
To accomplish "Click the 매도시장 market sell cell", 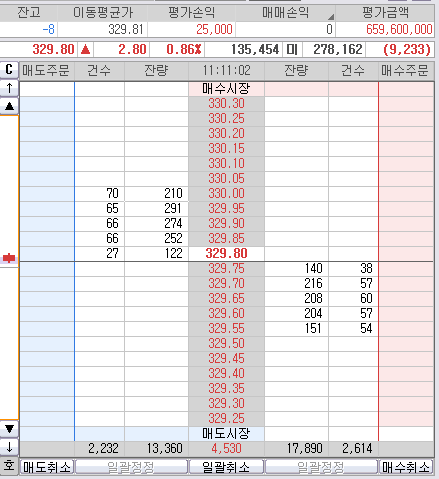I will 226,433.
